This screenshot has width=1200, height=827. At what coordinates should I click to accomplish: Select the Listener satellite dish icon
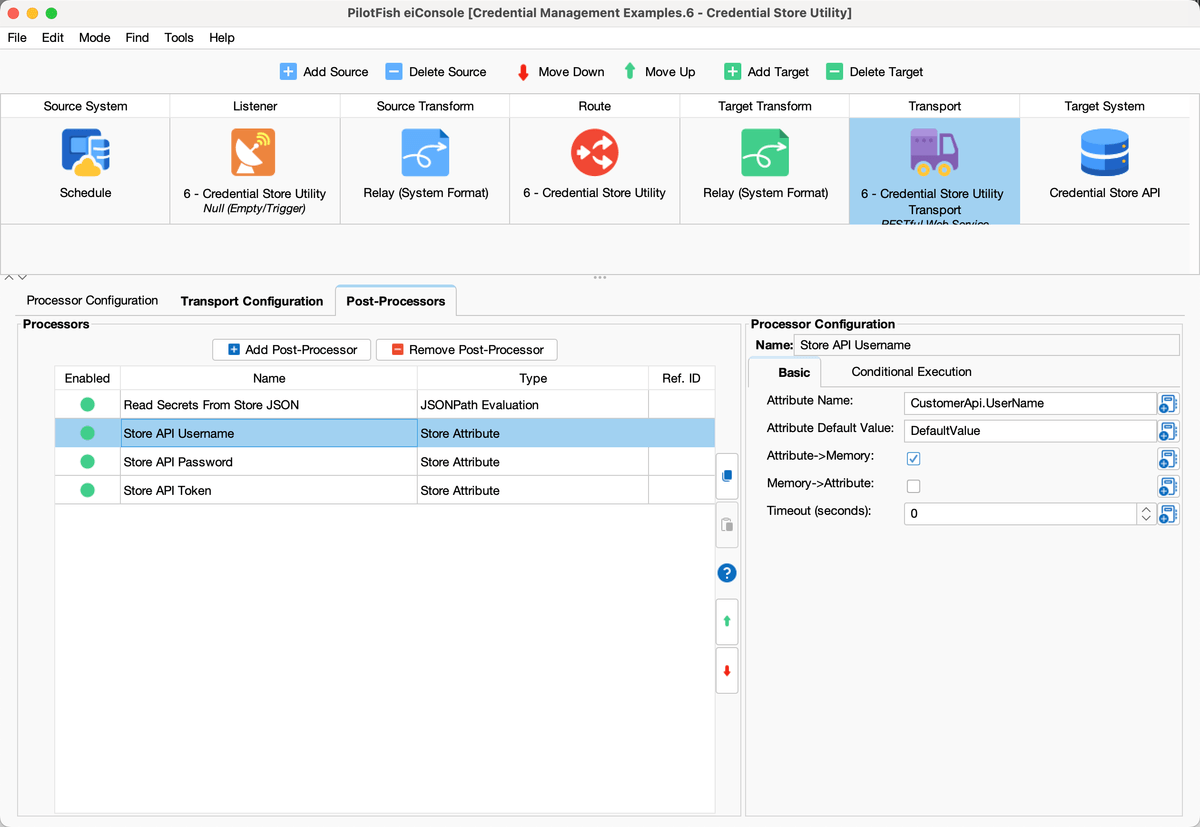[x=254, y=153]
